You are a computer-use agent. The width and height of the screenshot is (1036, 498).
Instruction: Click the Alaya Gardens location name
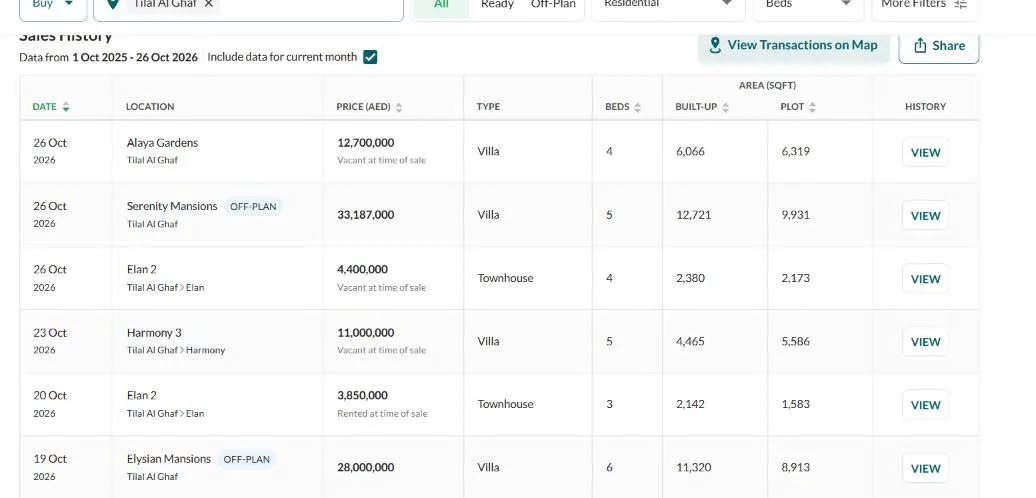(x=163, y=143)
